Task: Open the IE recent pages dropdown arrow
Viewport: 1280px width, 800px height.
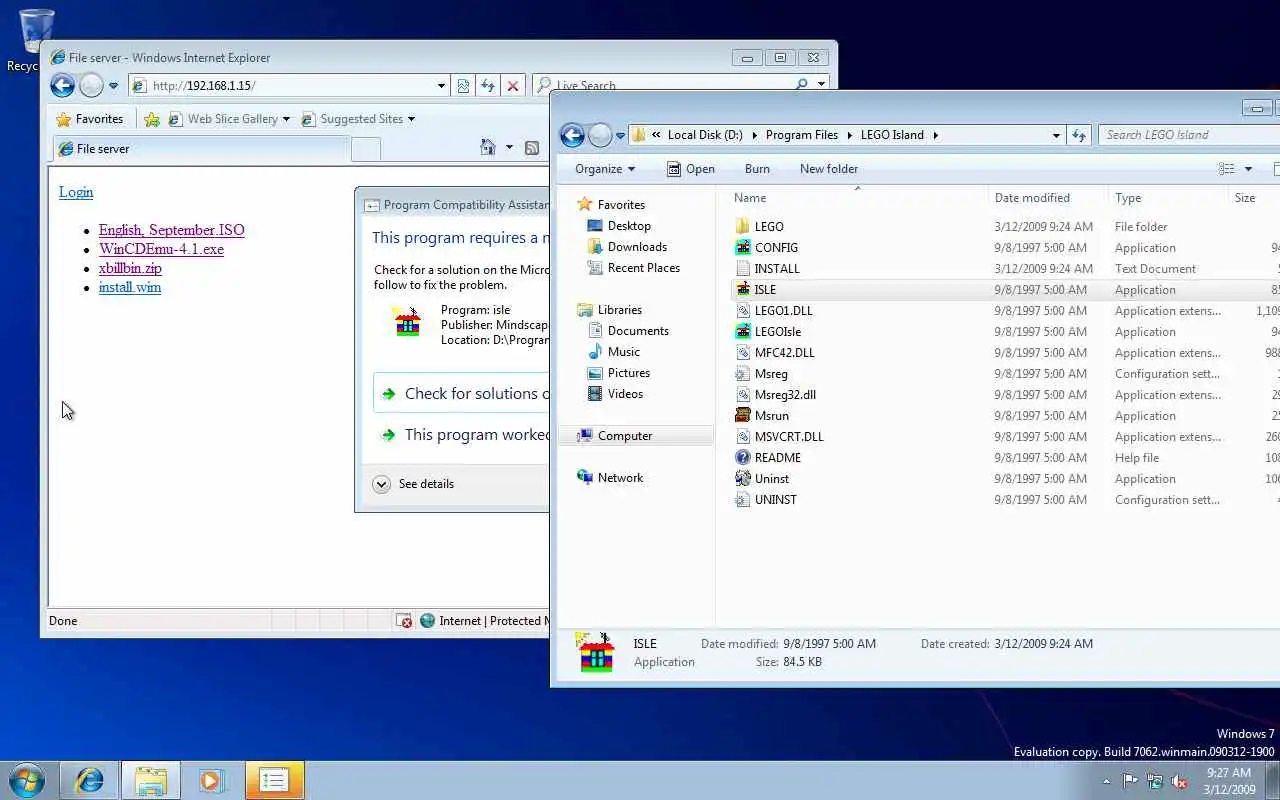Action: pyautogui.click(x=113, y=86)
